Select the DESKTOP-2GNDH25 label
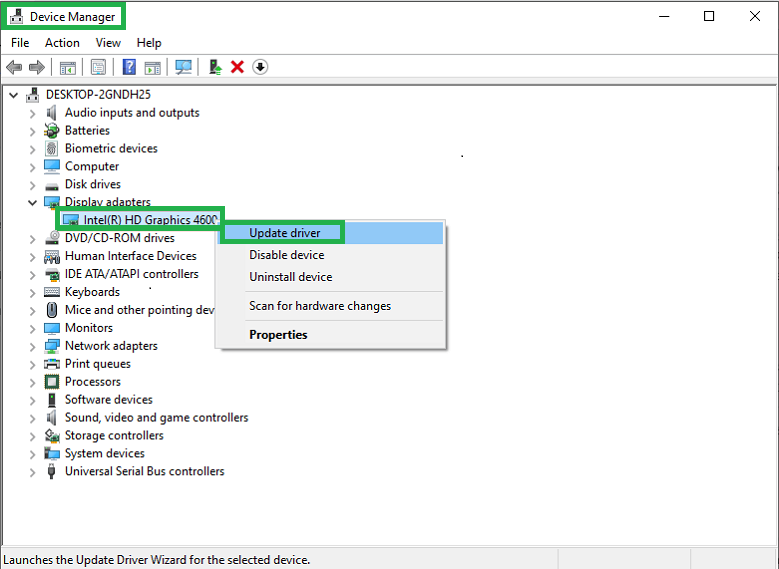779x569 pixels. coord(98,94)
